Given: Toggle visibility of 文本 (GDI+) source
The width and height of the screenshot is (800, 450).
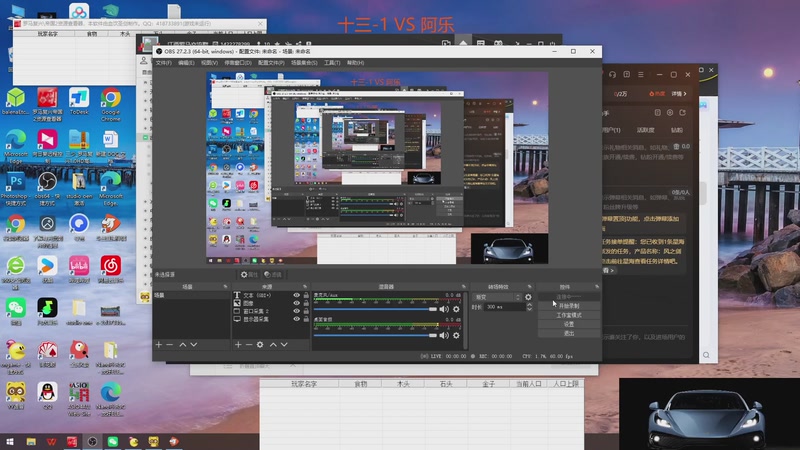Looking at the screenshot, I should [296, 295].
